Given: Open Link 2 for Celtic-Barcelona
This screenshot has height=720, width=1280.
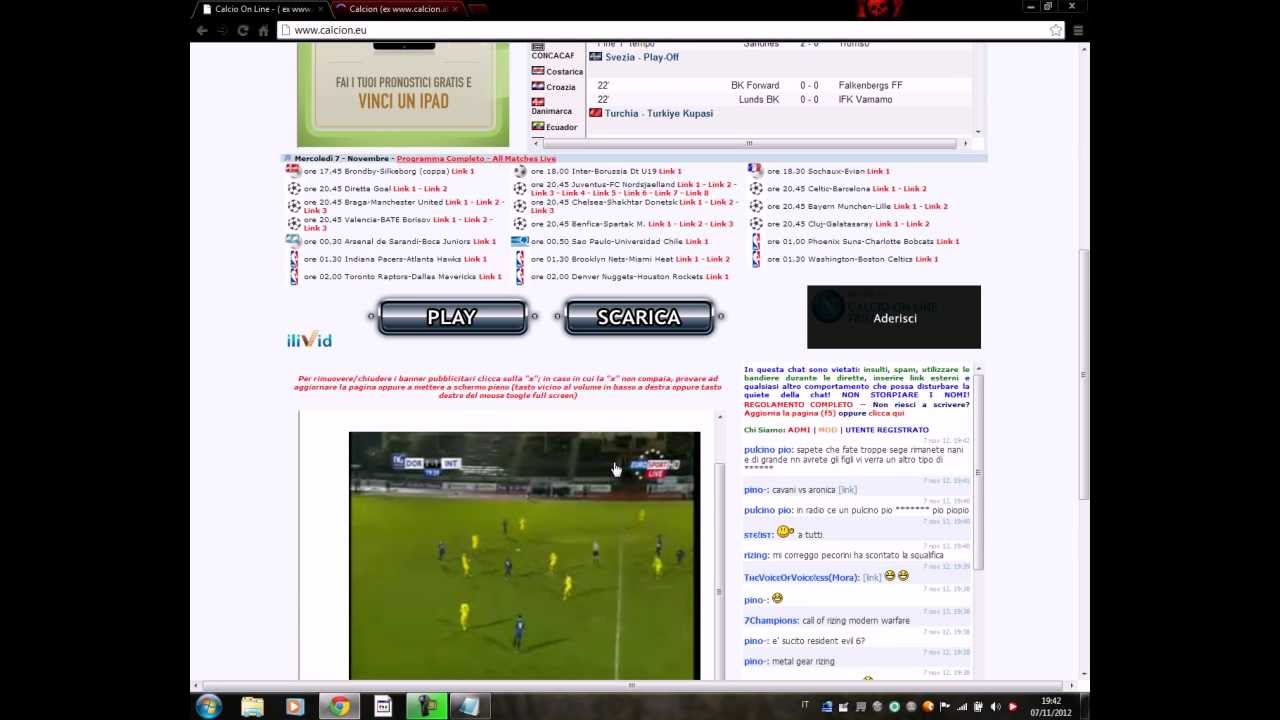Looking at the screenshot, I should coord(915,189).
